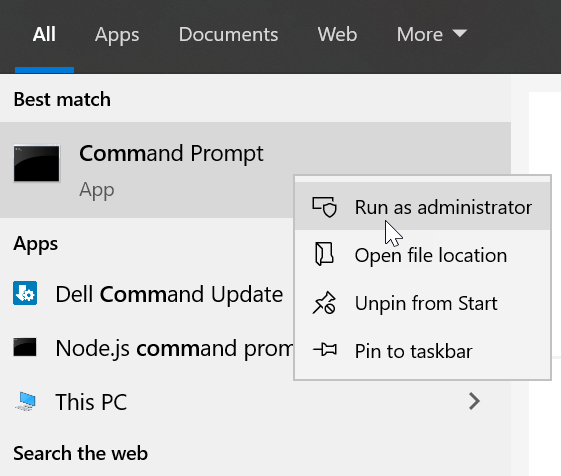Click the Search the web heading
This screenshot has height=476, width=561.
coord(81,453)
